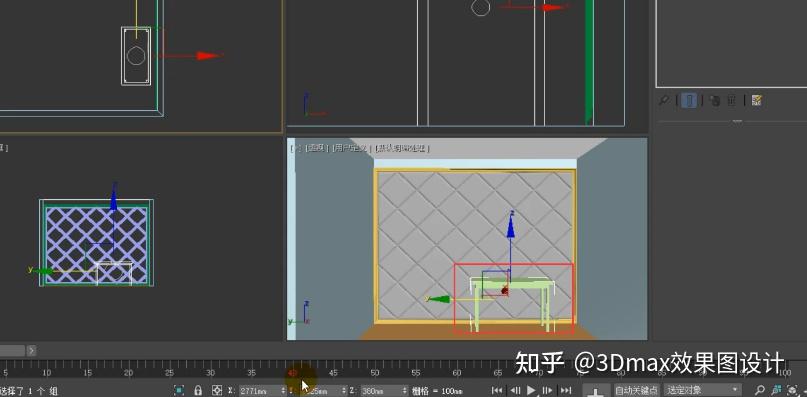The image size is (807, 397).
Task: Click the Set Keys plus button
Action: [595, 391]
